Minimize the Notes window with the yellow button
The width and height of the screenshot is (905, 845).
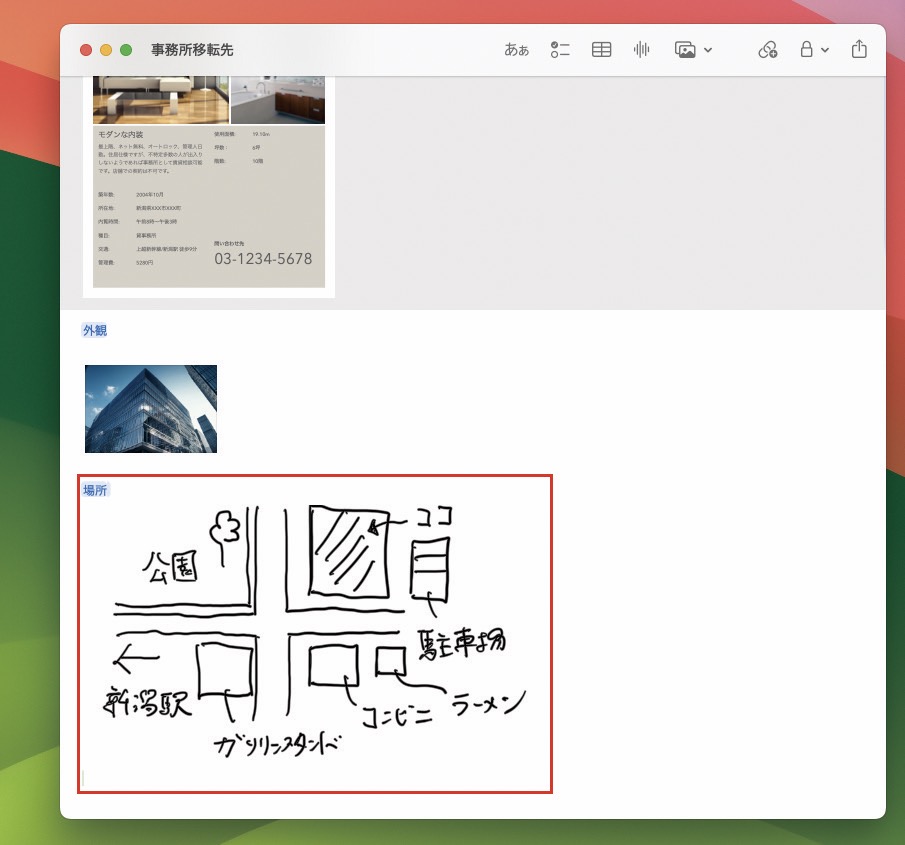[106, 50]
